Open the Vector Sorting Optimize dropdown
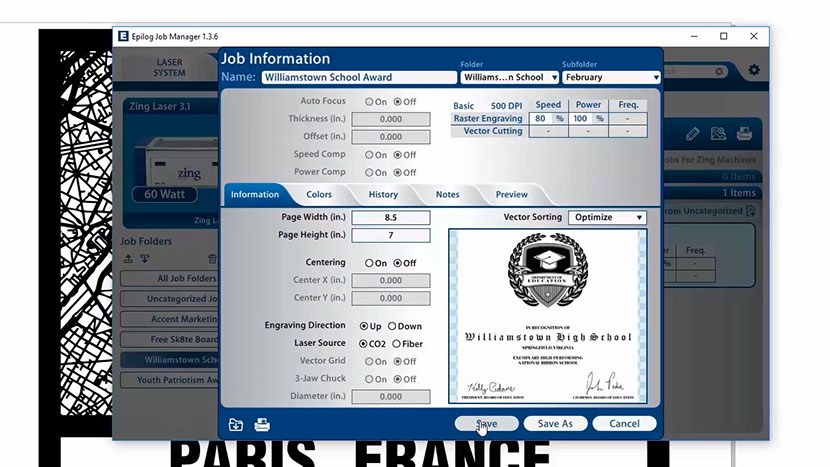The image size is (830, 467). tap(607, 217)
